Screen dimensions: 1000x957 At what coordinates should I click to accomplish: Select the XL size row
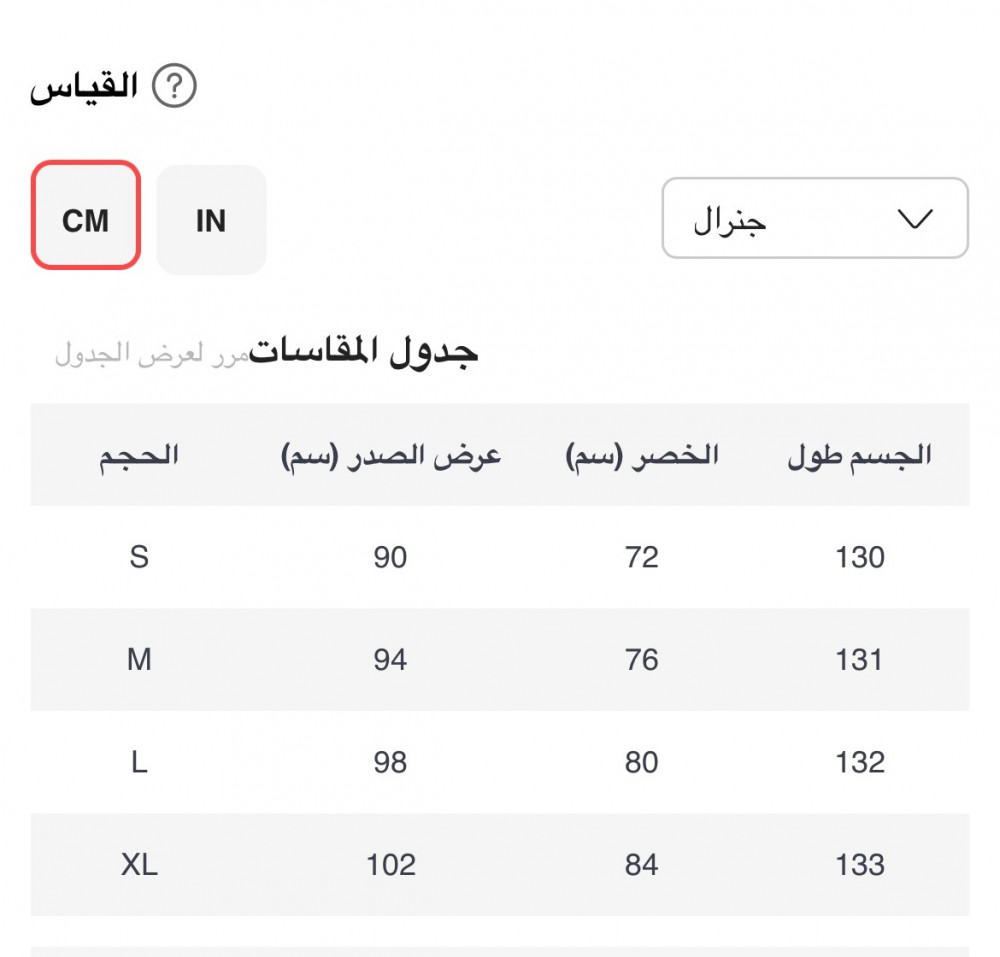139,865
